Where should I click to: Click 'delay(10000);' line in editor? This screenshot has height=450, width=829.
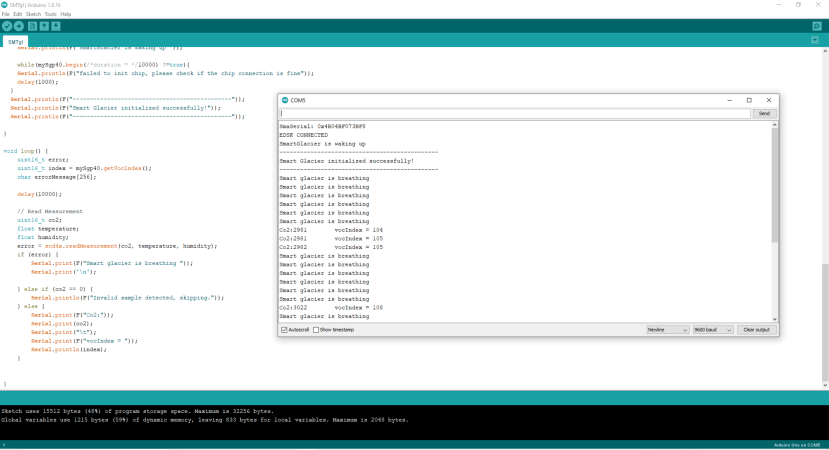pyautogui.click(x=39, y=194)
